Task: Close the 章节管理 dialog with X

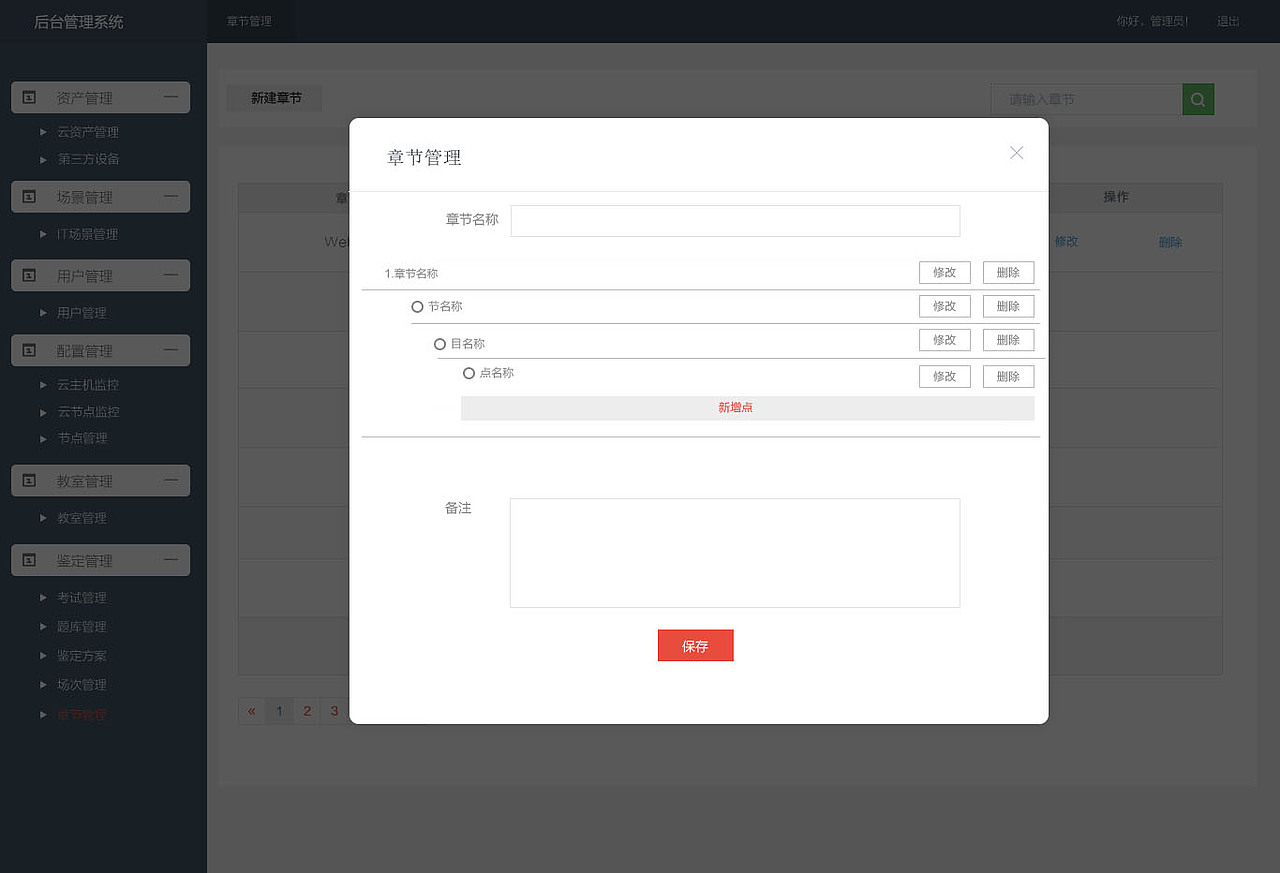Action: point(1017,153)
